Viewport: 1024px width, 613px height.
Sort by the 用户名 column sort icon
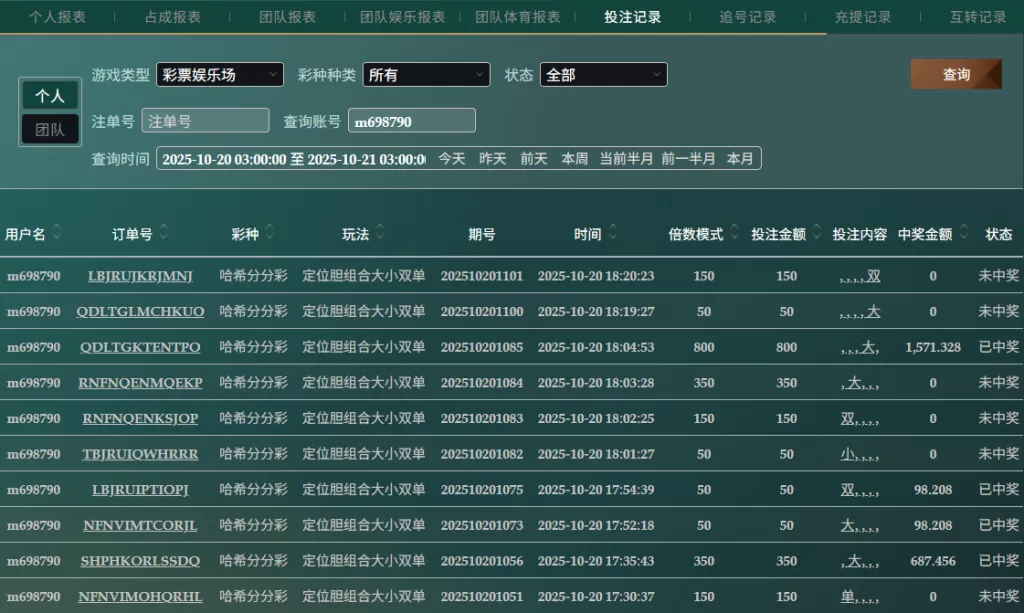click(x=57, y=234)
